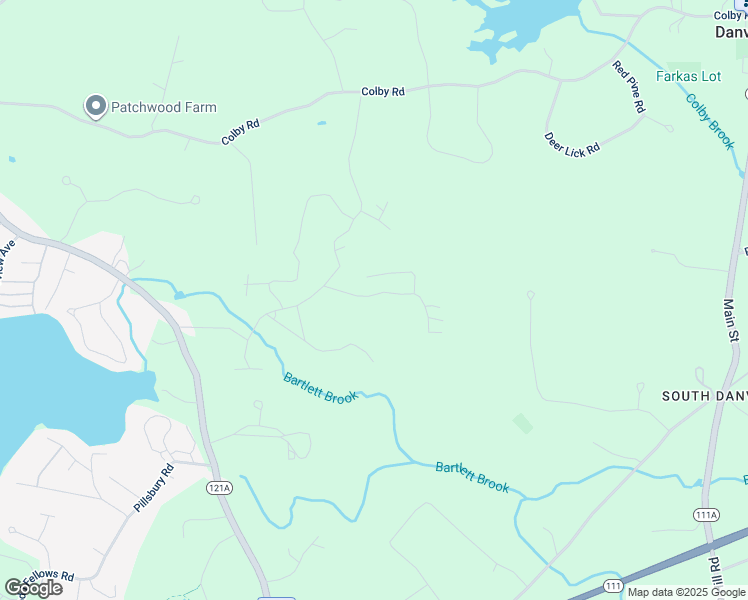Select the Patchwood Farm label
Image resolution: width=748 pixels, height=600 pixels.
164,107
